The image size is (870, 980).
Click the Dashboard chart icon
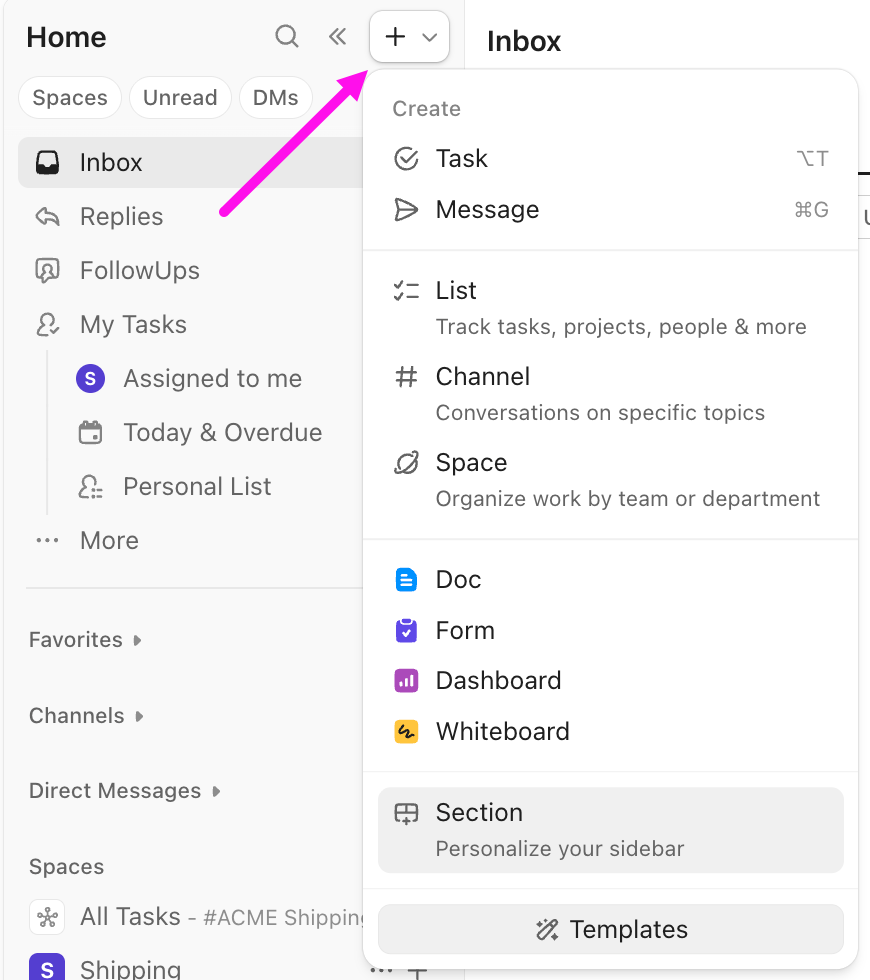[x=406, y=681]
